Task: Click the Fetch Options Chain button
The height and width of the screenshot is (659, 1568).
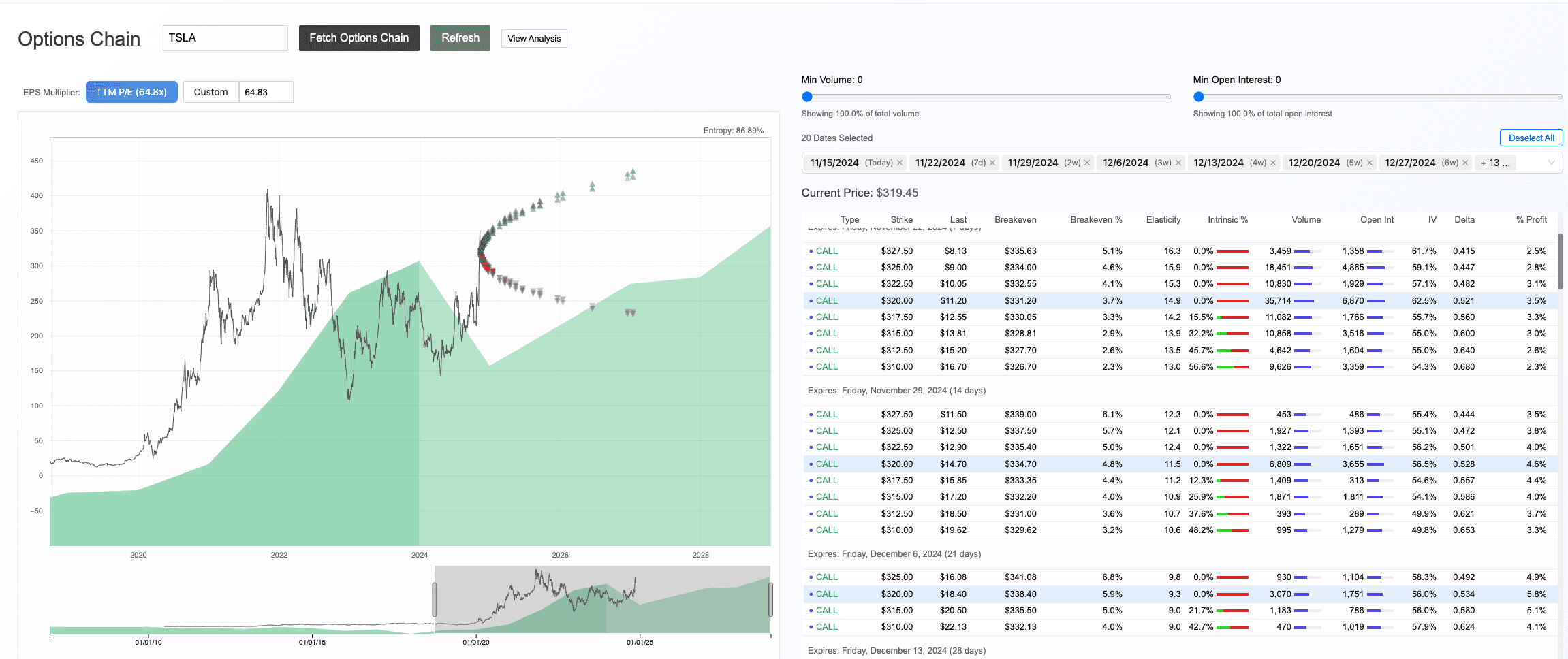Action: 359,38
